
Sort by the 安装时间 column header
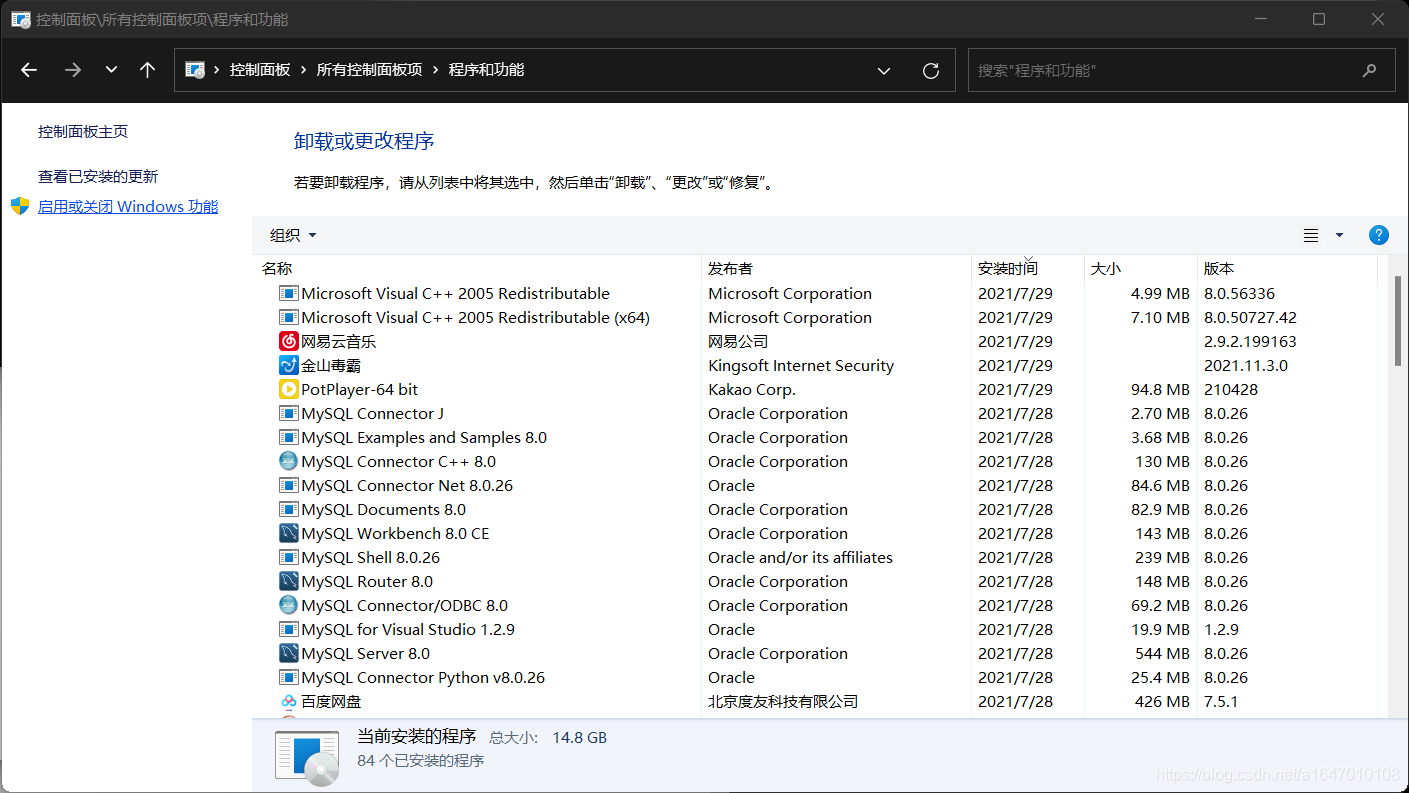pyautogui.click(x=1008, y=269)
